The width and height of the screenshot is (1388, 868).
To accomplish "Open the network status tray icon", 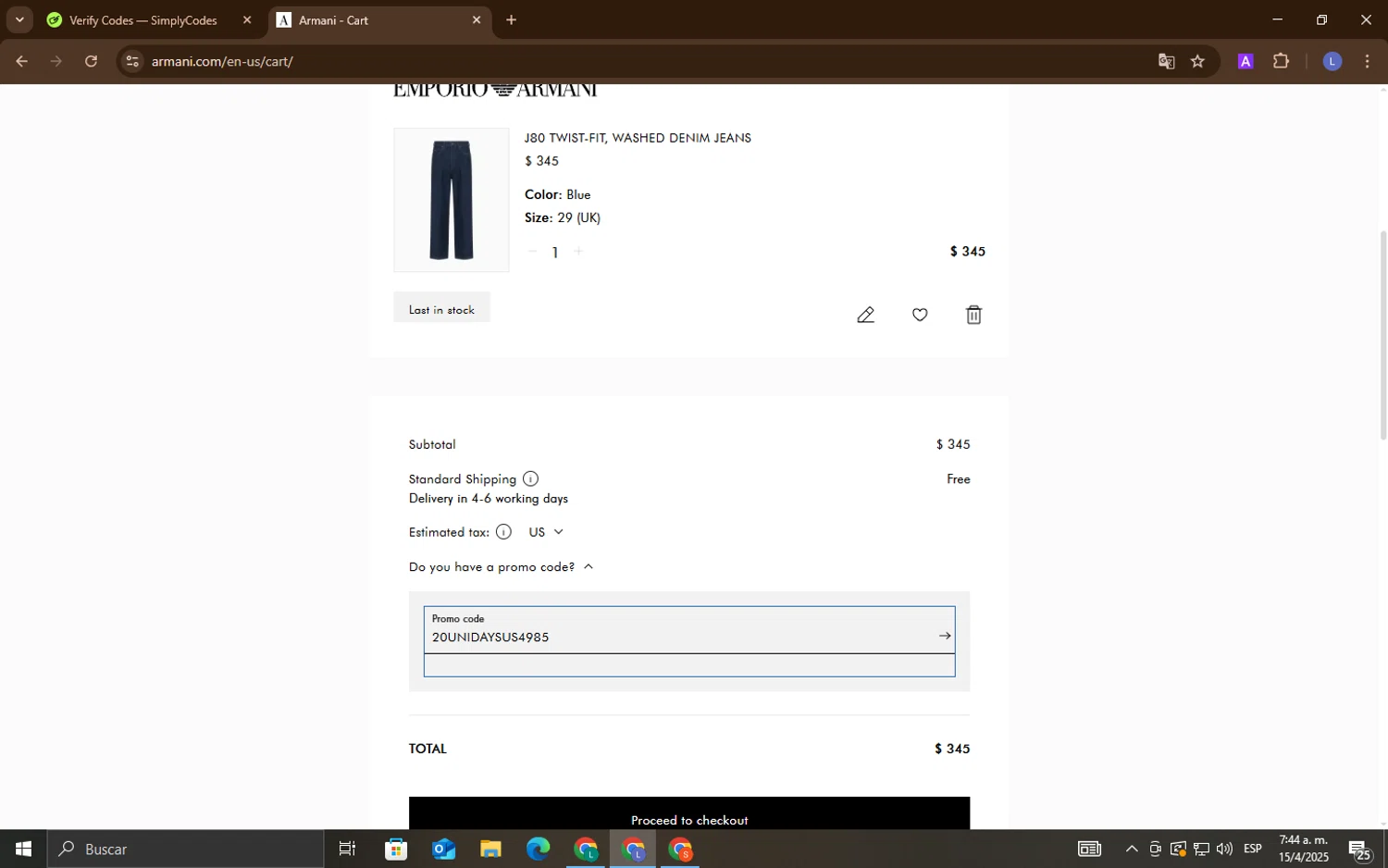I will click(x=1201, y=849).
